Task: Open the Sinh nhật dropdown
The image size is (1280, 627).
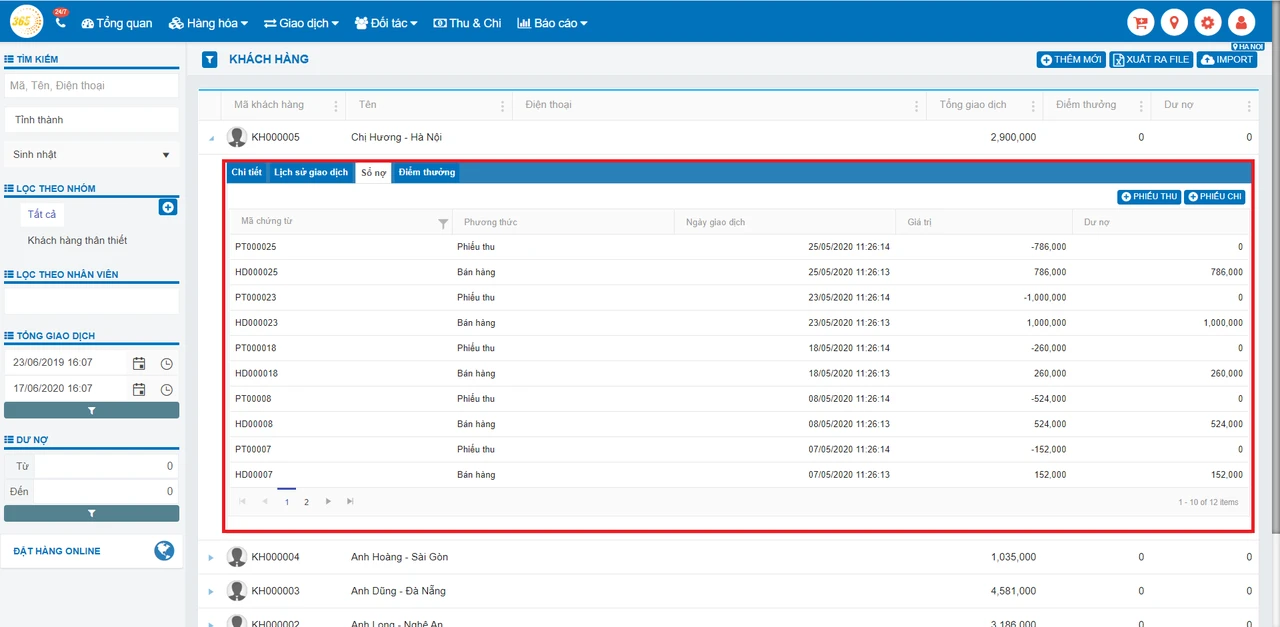Action: coord(91,154)
